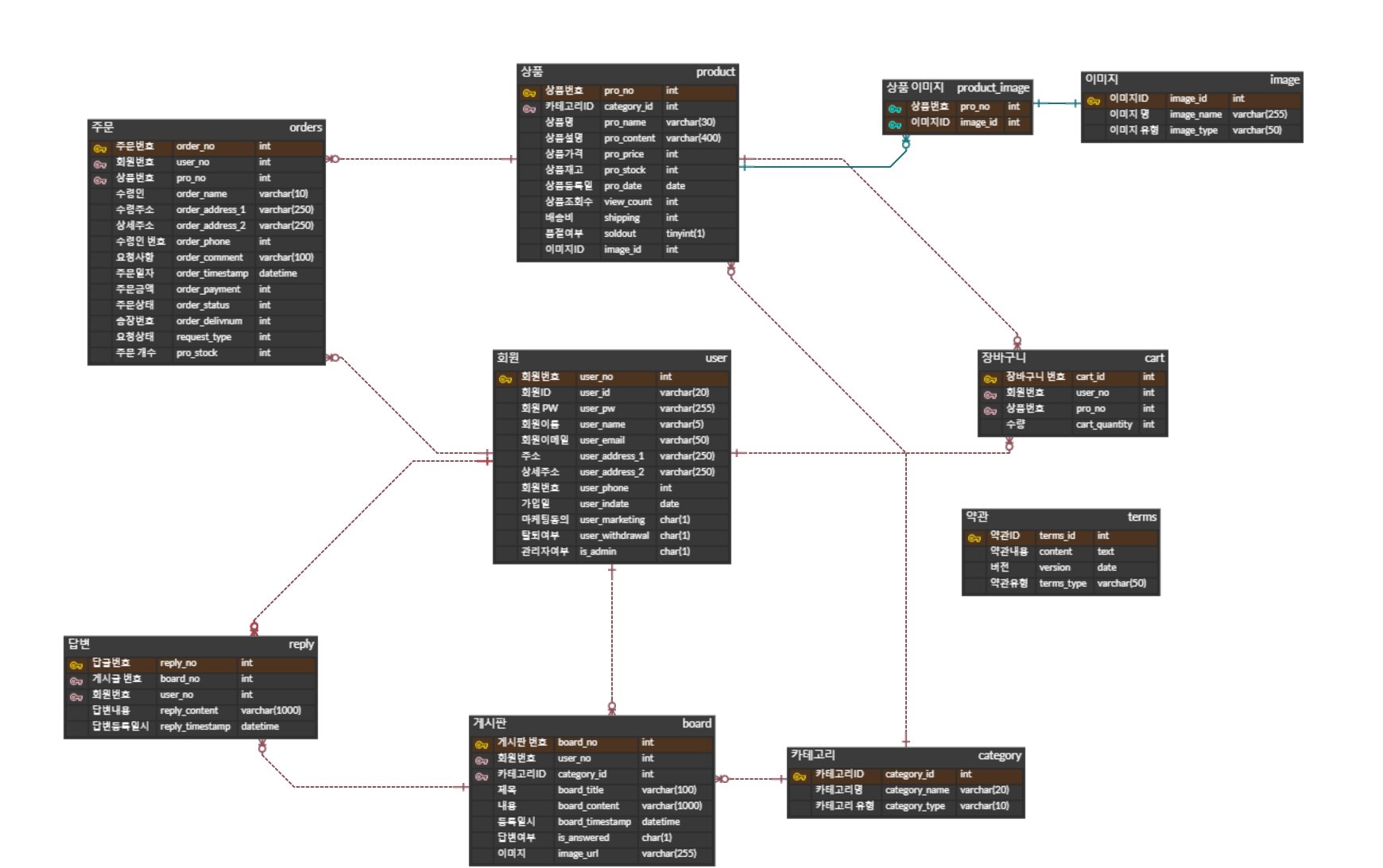Click the 'order_comment' column name
This screenshot has height=868, width=1383.
click(x=210, y=258)
